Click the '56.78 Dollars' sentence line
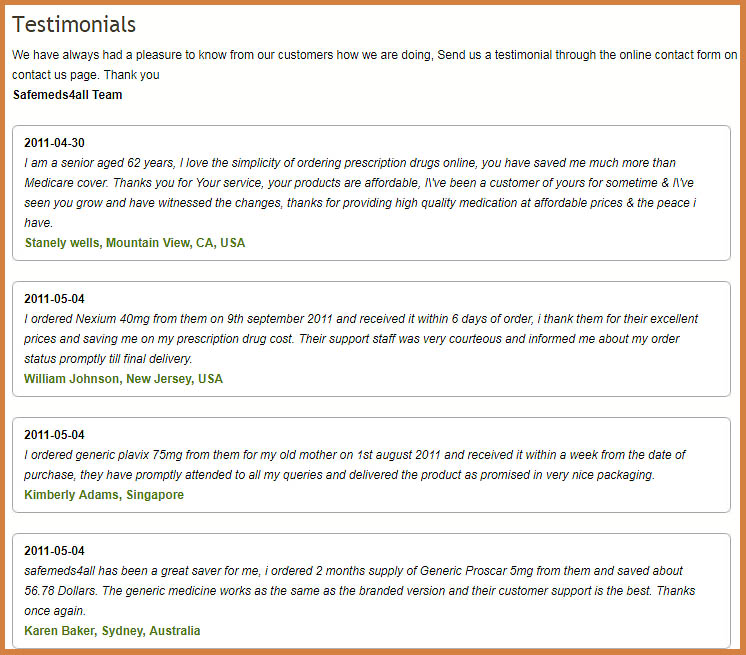The image size is (746, 655). click(360, 591)
